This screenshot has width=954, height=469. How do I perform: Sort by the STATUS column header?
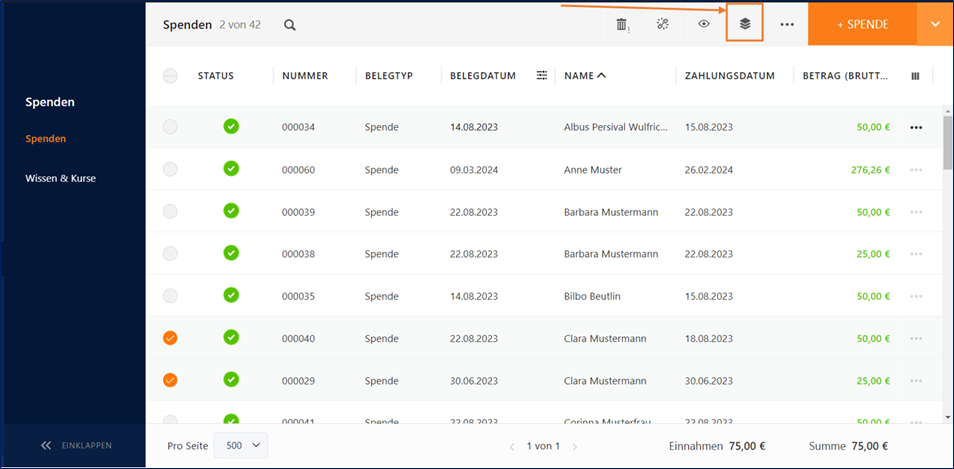[x=215, y=76]
